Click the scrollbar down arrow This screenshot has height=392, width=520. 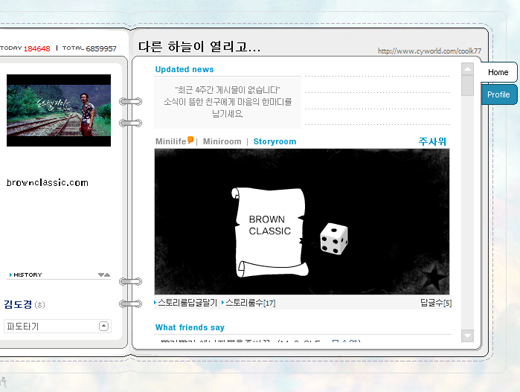(467, 336)
